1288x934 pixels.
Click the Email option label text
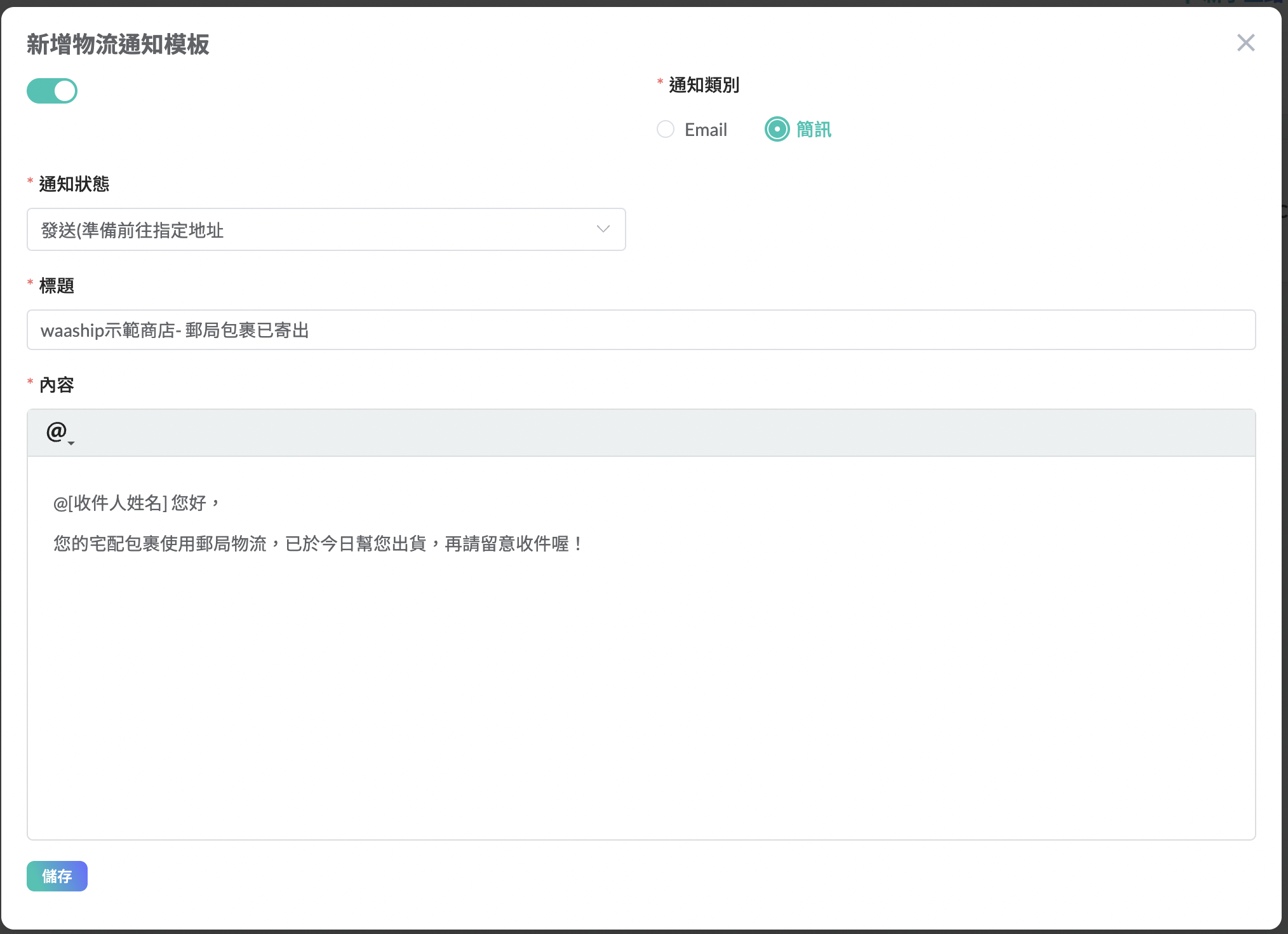706,130
